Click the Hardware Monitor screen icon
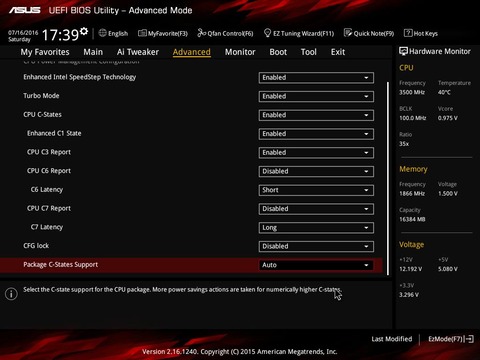Image resolution: width=480 pixels, height=360 pixels. (403, 51)
